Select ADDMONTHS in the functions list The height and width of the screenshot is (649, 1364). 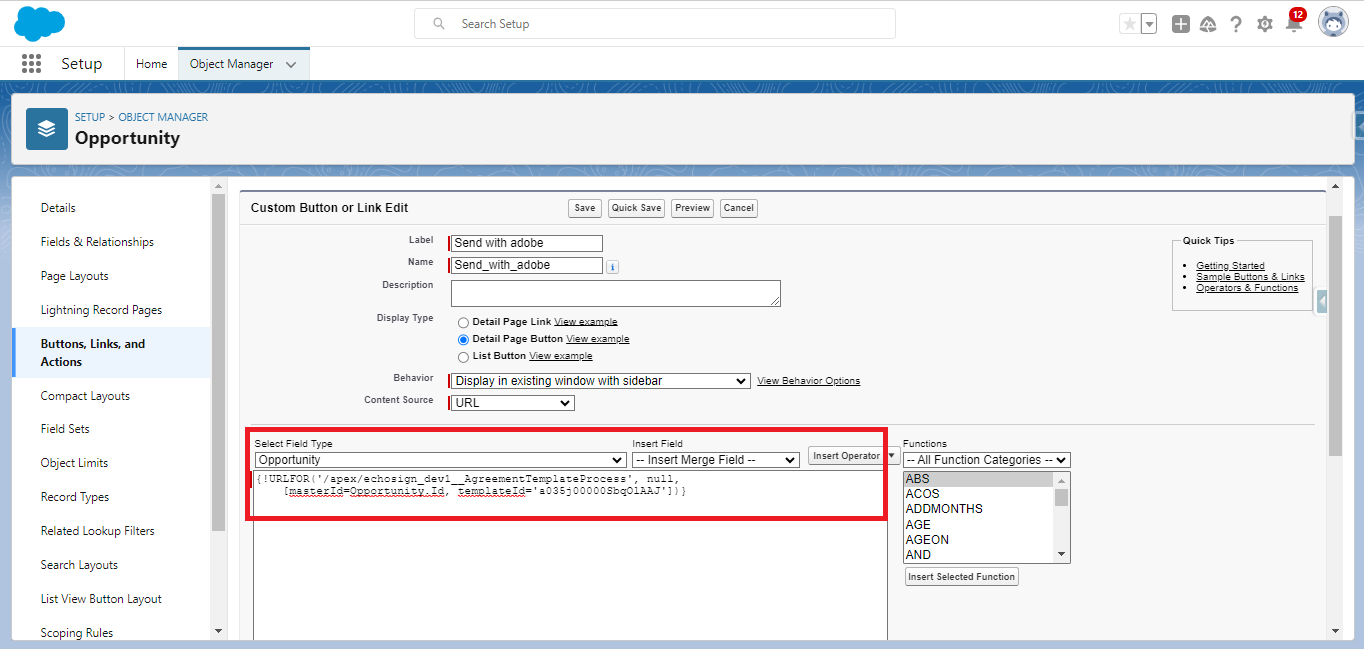(x=979, y=509)
